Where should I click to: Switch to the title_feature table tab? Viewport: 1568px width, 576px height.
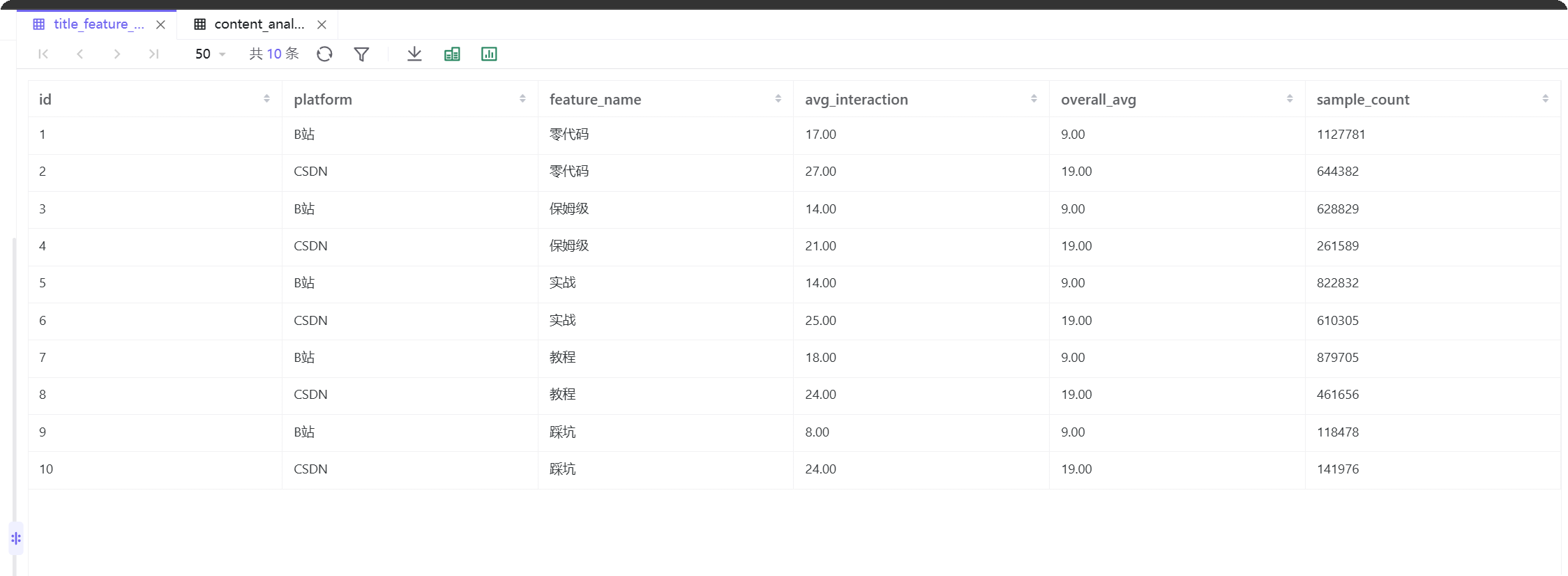[x=98, y=24]
